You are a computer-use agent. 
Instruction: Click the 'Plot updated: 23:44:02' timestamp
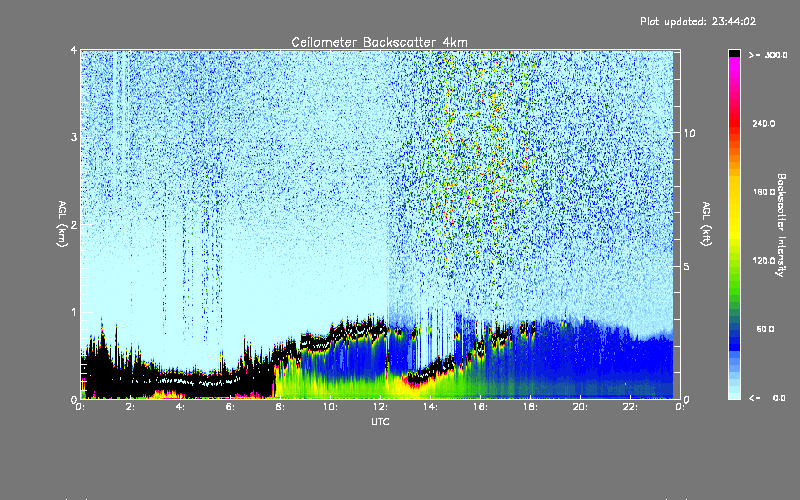point(698,21)
